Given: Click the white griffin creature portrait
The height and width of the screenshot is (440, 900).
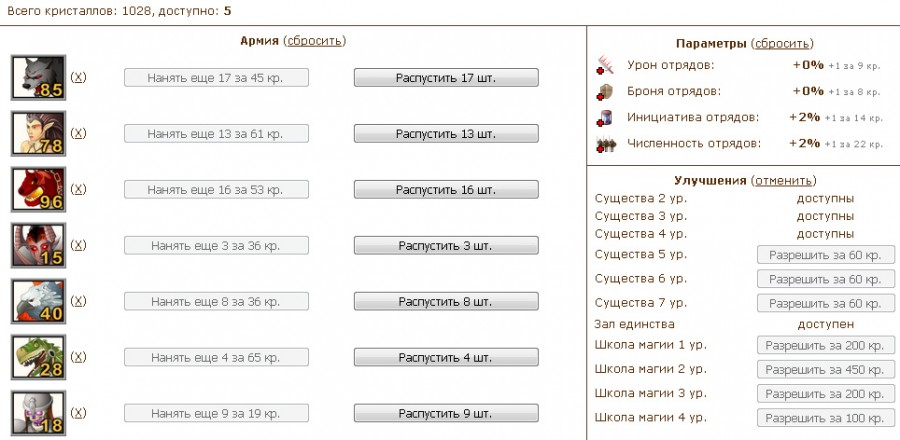Looking at the screenshot, I should pos(38,301).
